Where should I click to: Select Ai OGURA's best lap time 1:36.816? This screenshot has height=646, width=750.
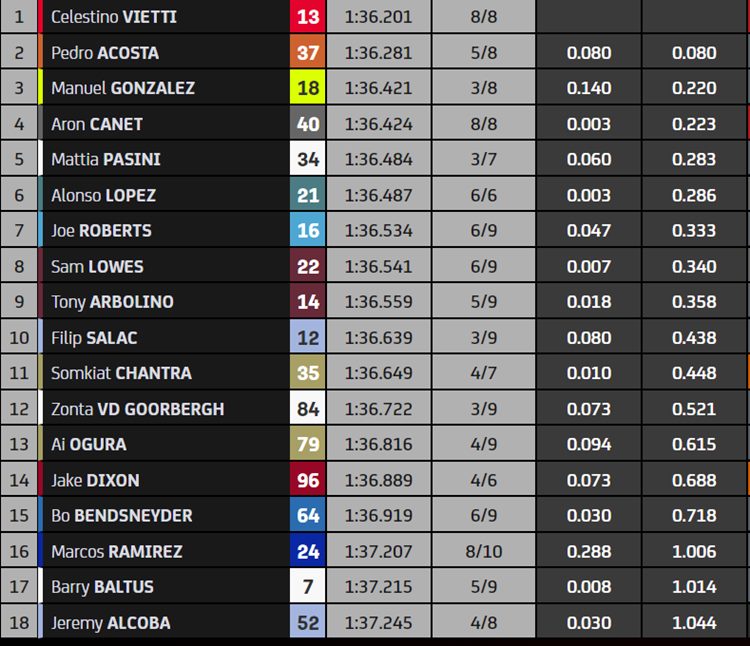[x=378, y=444]
